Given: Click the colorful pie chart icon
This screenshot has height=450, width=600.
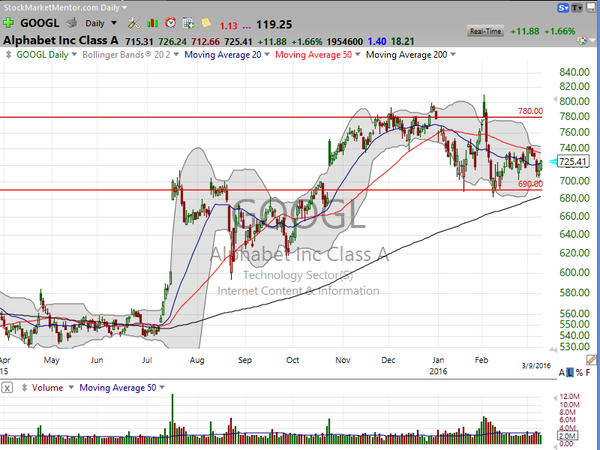Looking at the screenshot, I should 582,40.
